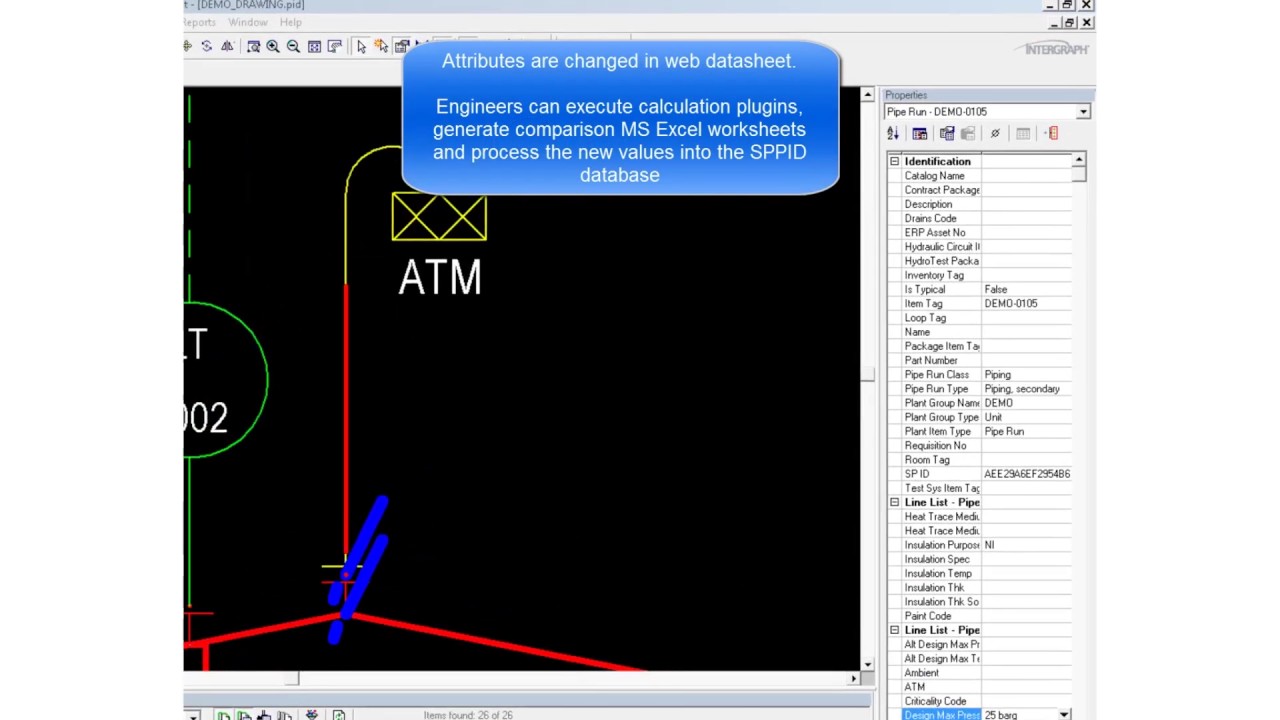
Task: Open the bottom-left toolbar dropdown arrow
Action: (x=193, y=716)
